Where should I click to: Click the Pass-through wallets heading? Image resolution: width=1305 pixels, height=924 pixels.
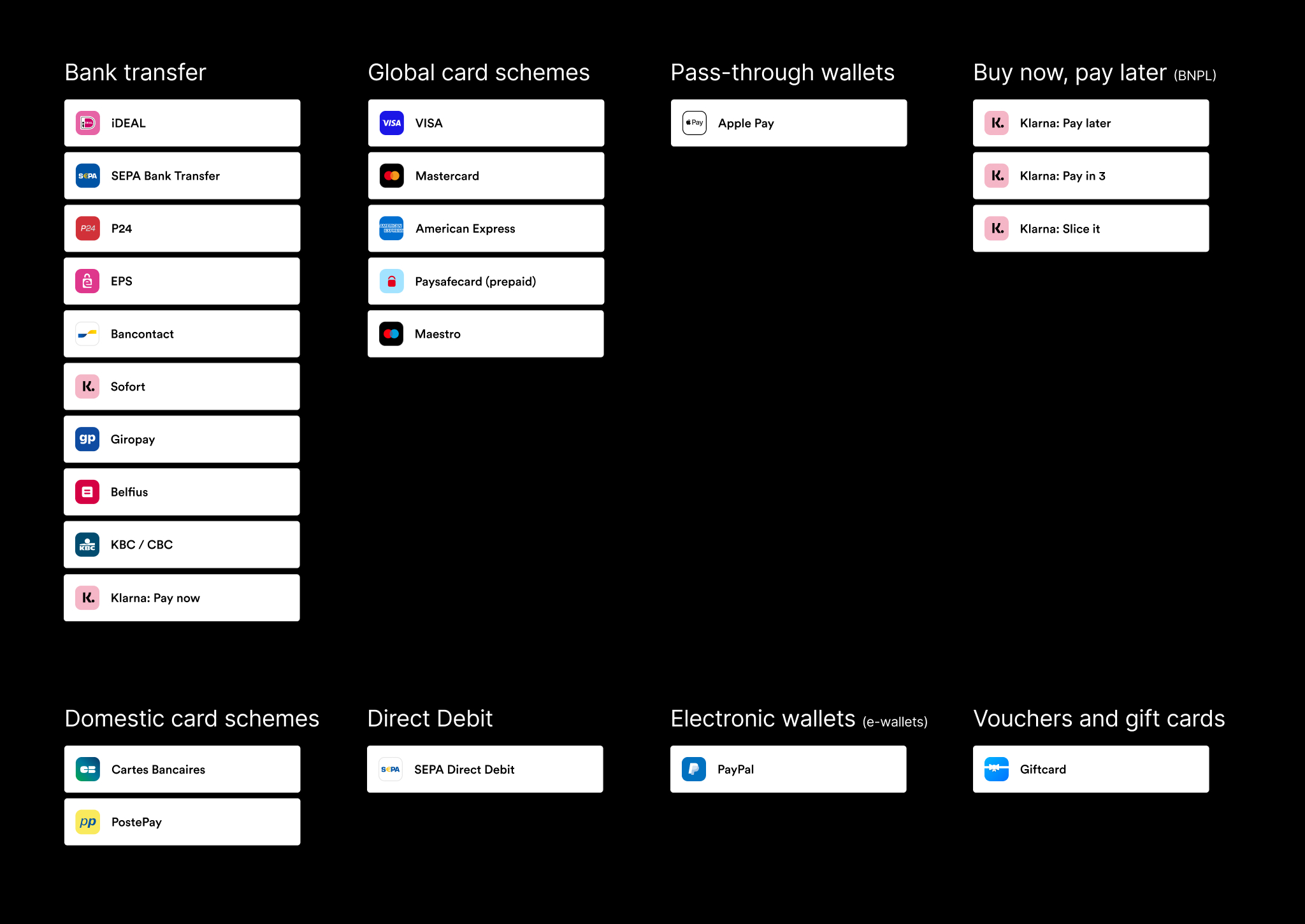pyautogui.click(x=783, y=73)
